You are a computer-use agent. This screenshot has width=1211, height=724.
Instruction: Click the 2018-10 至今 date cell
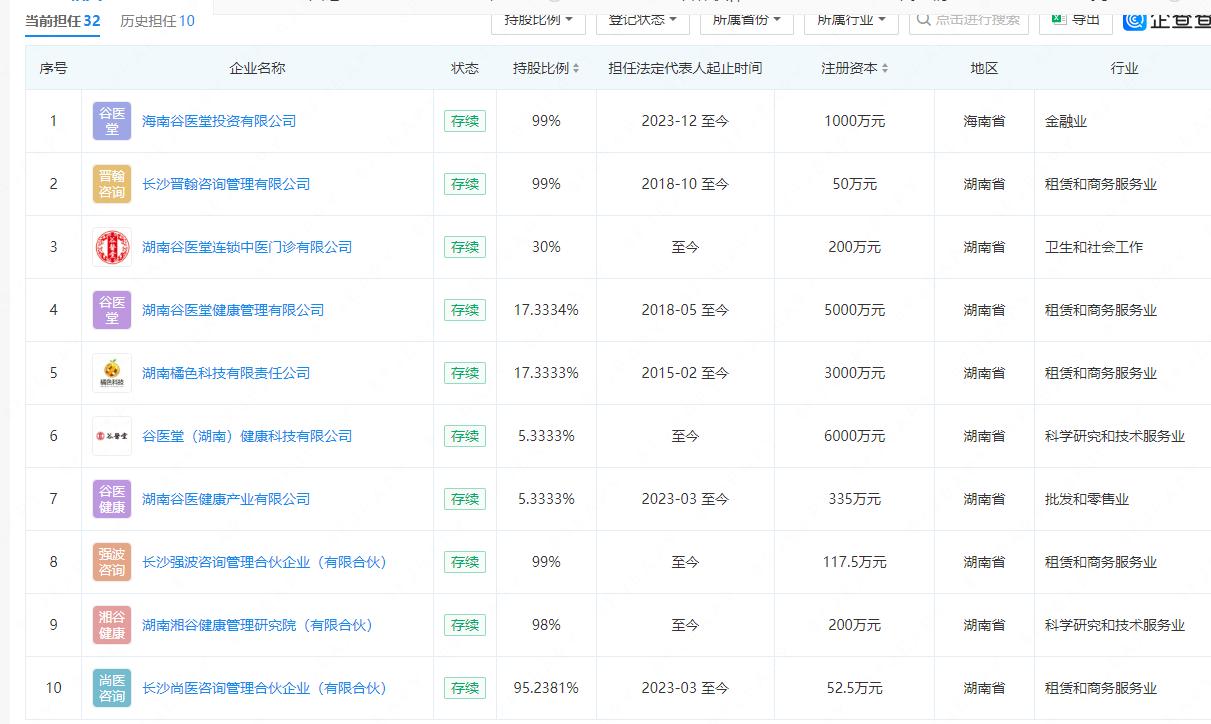685,184
